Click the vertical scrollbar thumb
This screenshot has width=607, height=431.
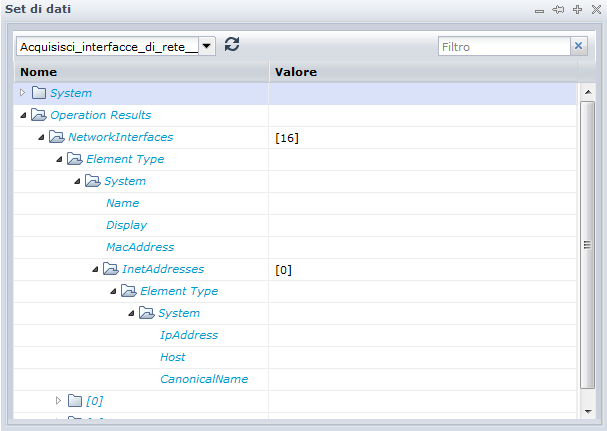point(588,245)
